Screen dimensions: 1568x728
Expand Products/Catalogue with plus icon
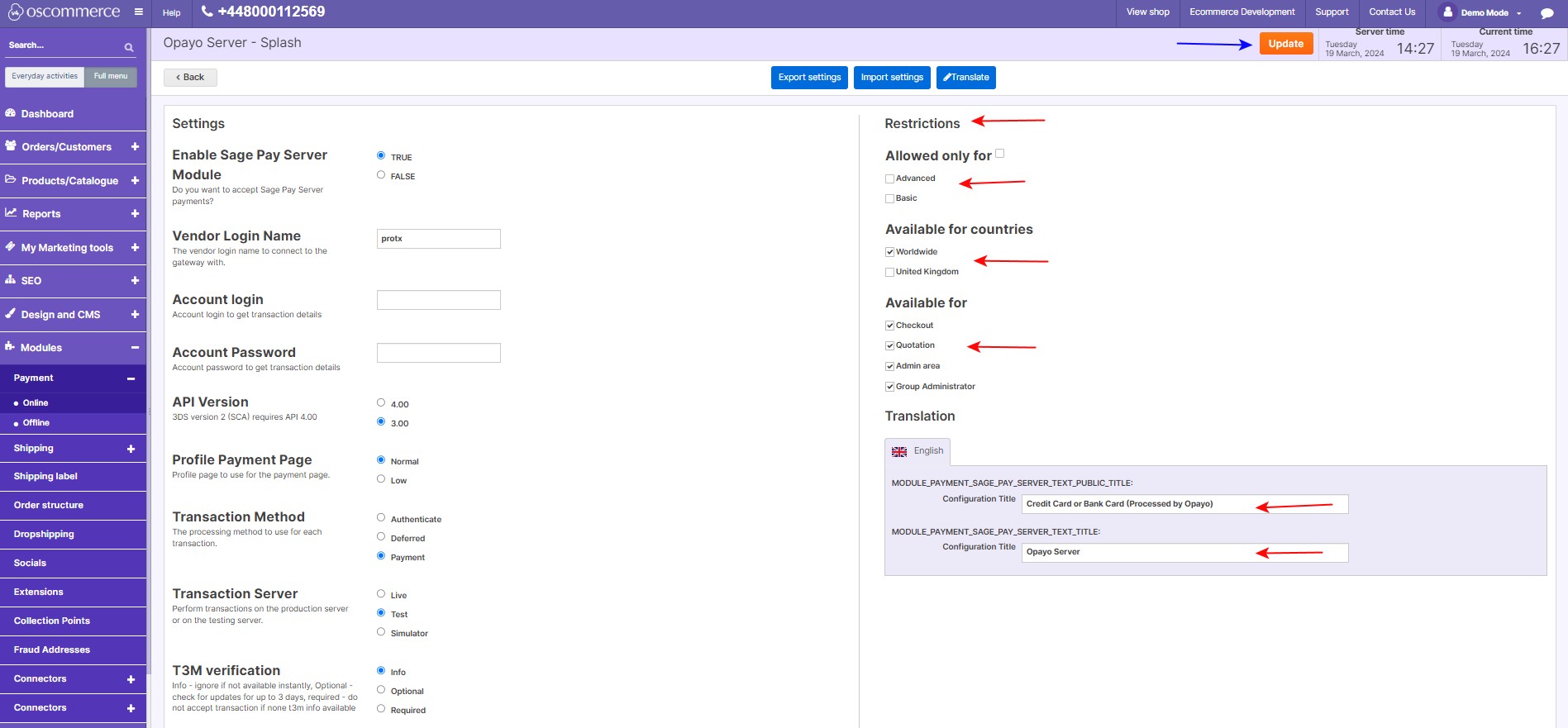click(x=135, y=180)
